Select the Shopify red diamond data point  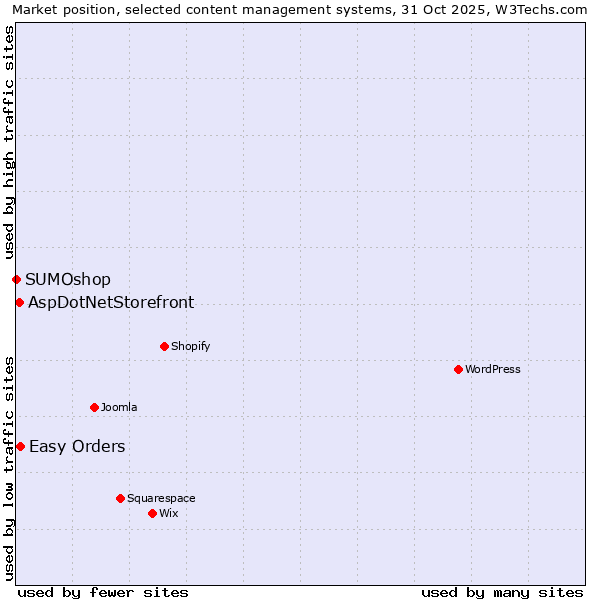click(164, 346)
